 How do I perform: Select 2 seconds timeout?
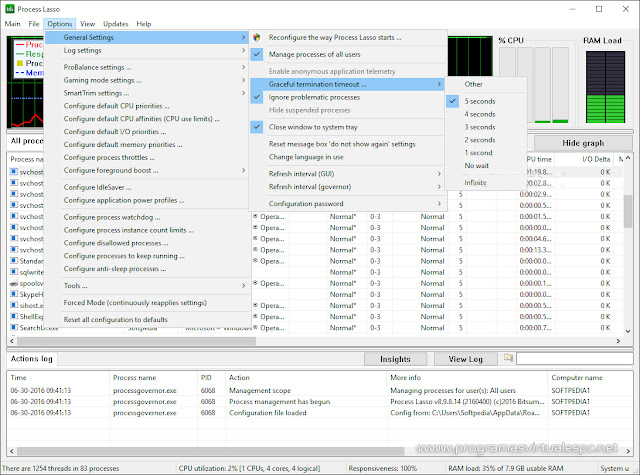(484, 140)
